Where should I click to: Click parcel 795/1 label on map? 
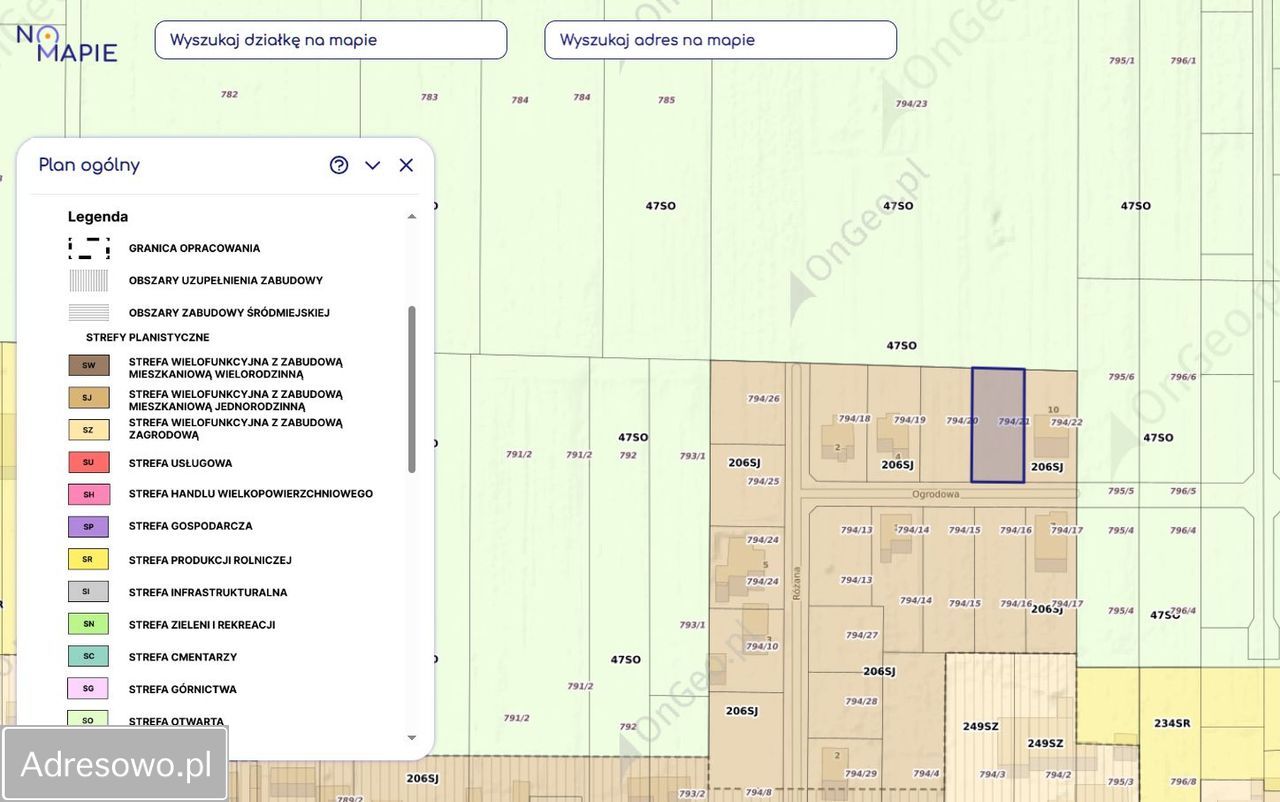(x=1122, y=61)
